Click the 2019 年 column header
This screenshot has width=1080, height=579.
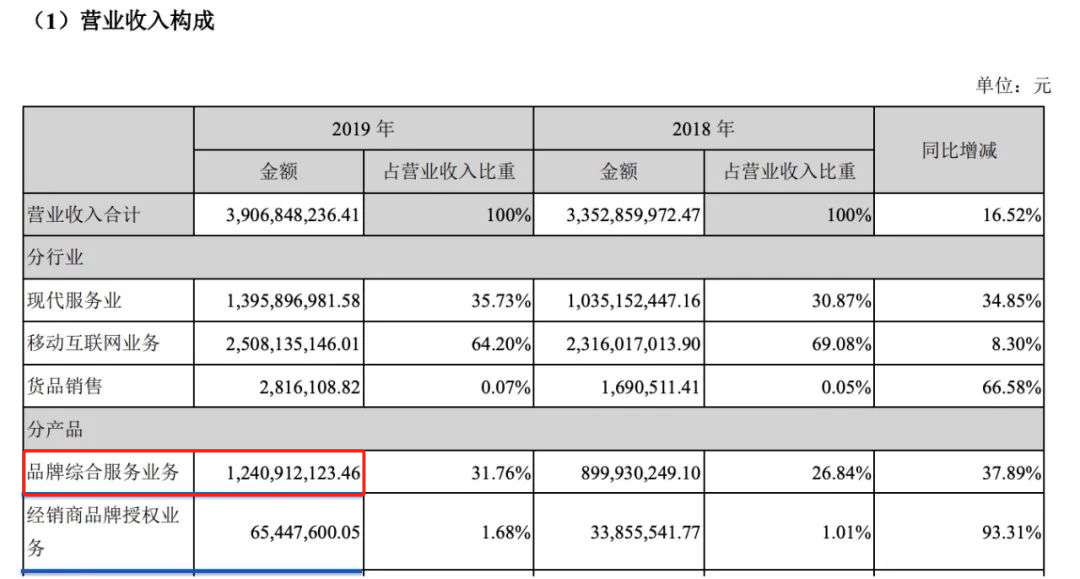coord(363,129)
